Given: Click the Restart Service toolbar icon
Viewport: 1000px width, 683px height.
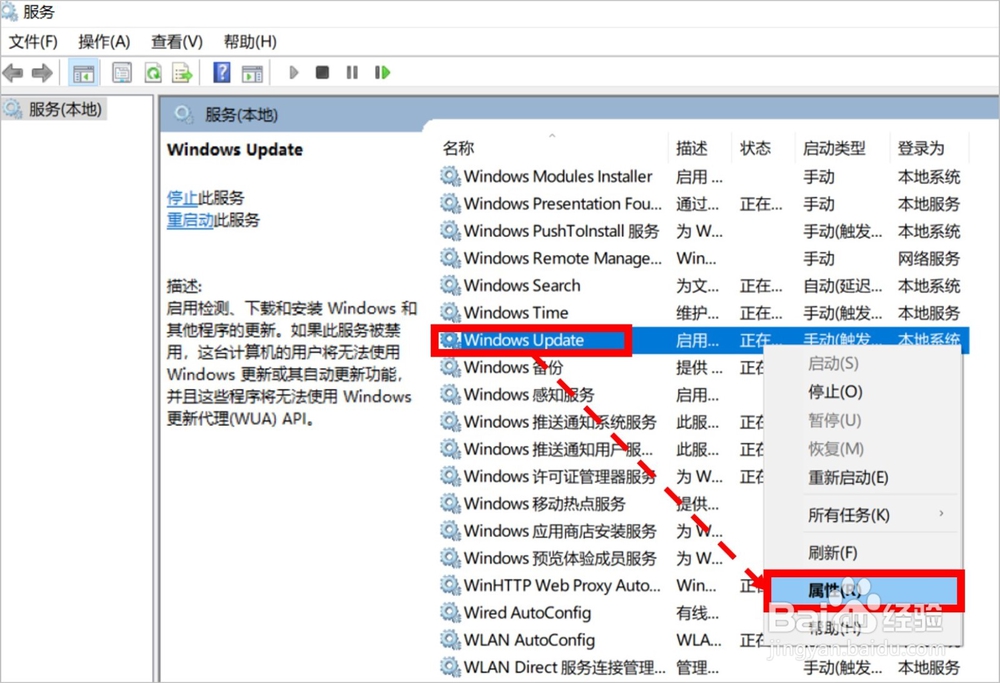Looking at the screenshot, I should tap(382, 73).
